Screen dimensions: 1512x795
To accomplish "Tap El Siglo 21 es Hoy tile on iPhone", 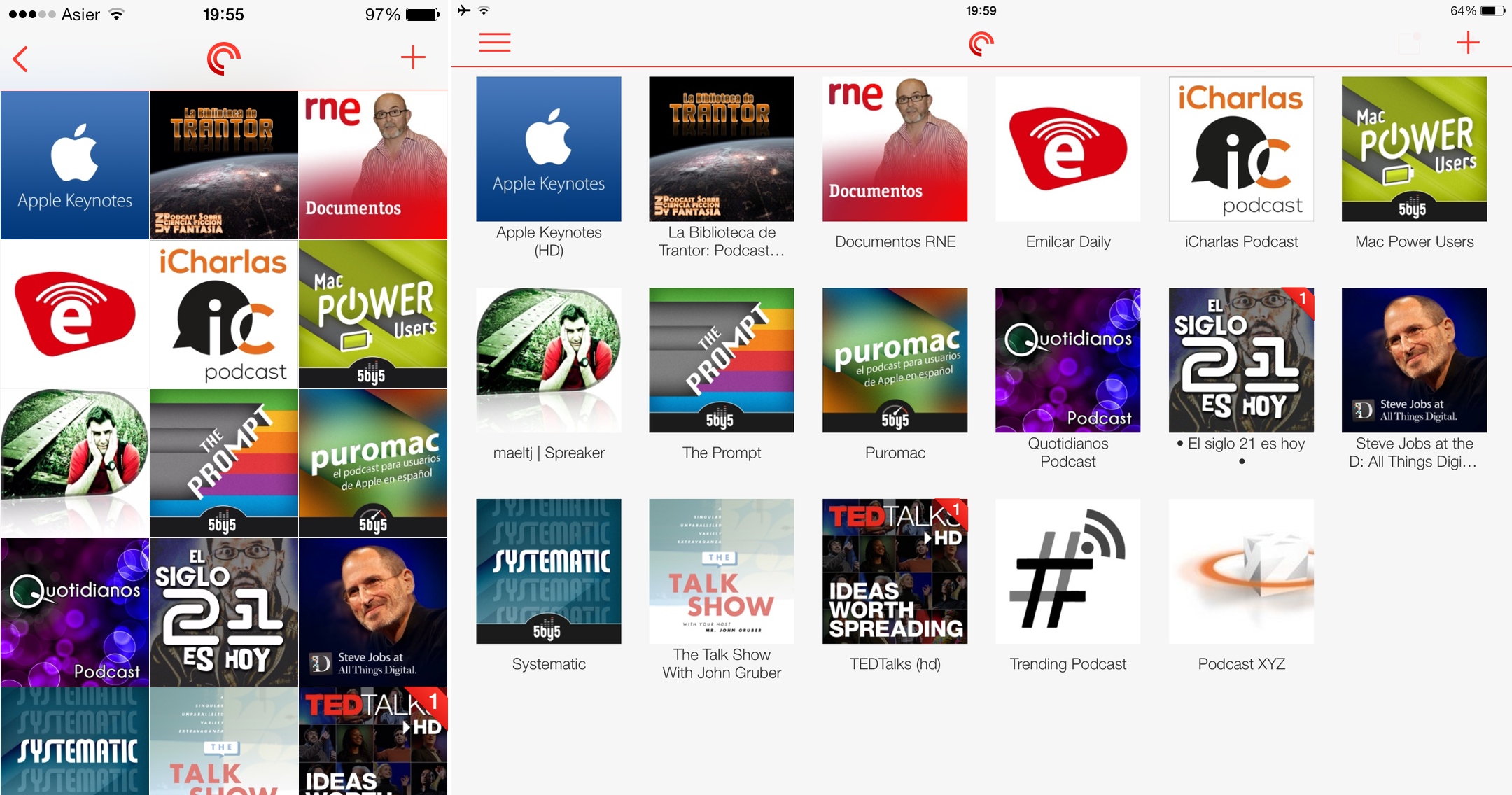I will [x=224, y=612].
